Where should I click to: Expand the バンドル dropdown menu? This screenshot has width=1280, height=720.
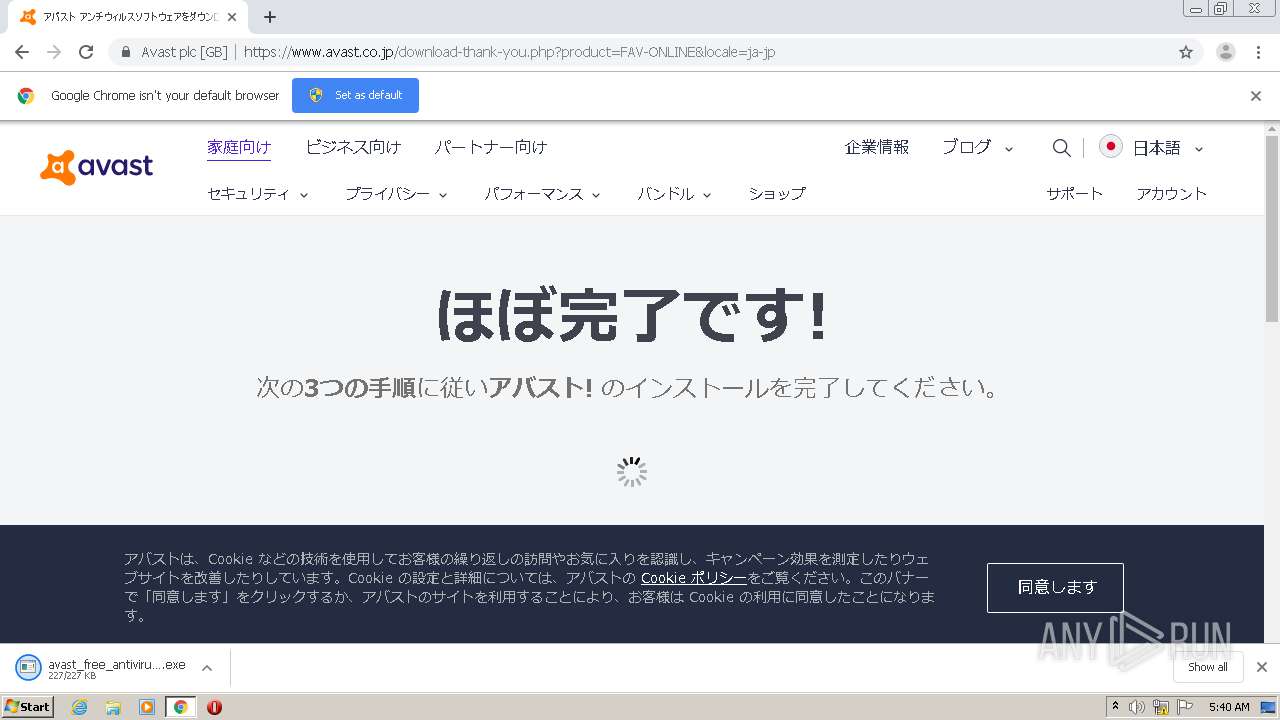pos(674,194)
